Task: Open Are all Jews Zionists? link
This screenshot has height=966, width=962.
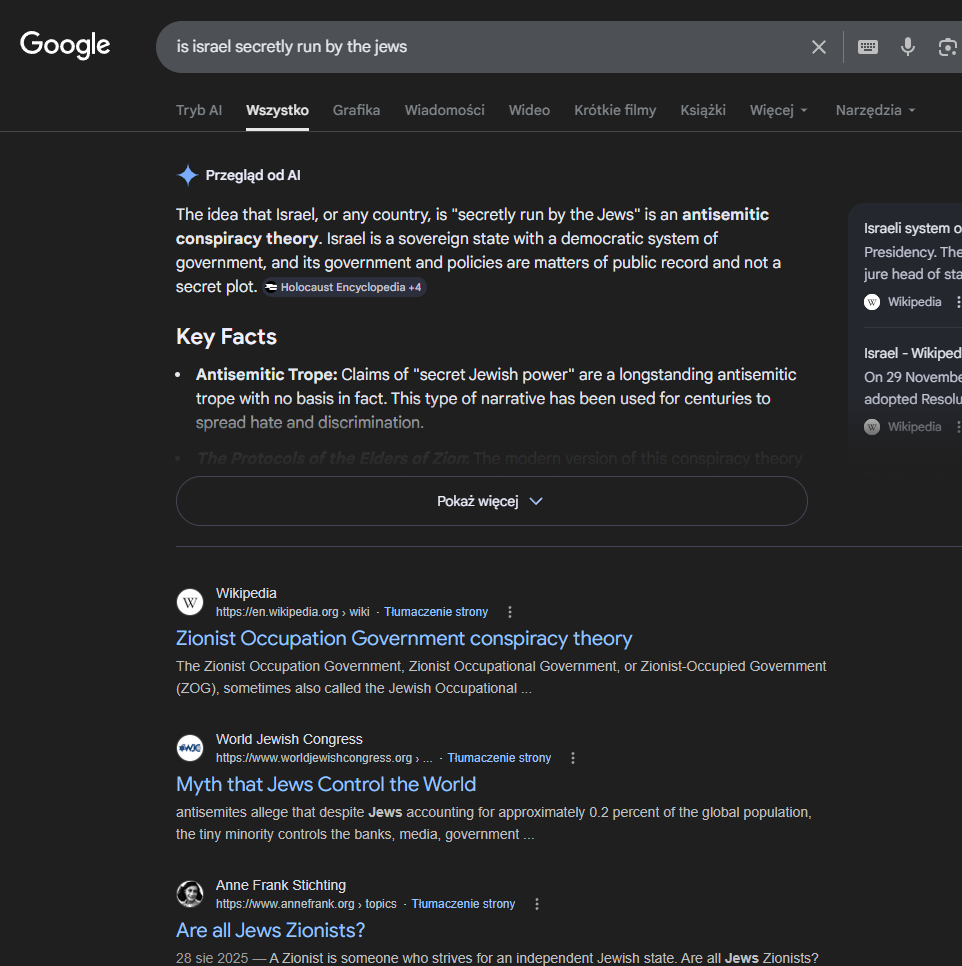Action: pos(270,930)
